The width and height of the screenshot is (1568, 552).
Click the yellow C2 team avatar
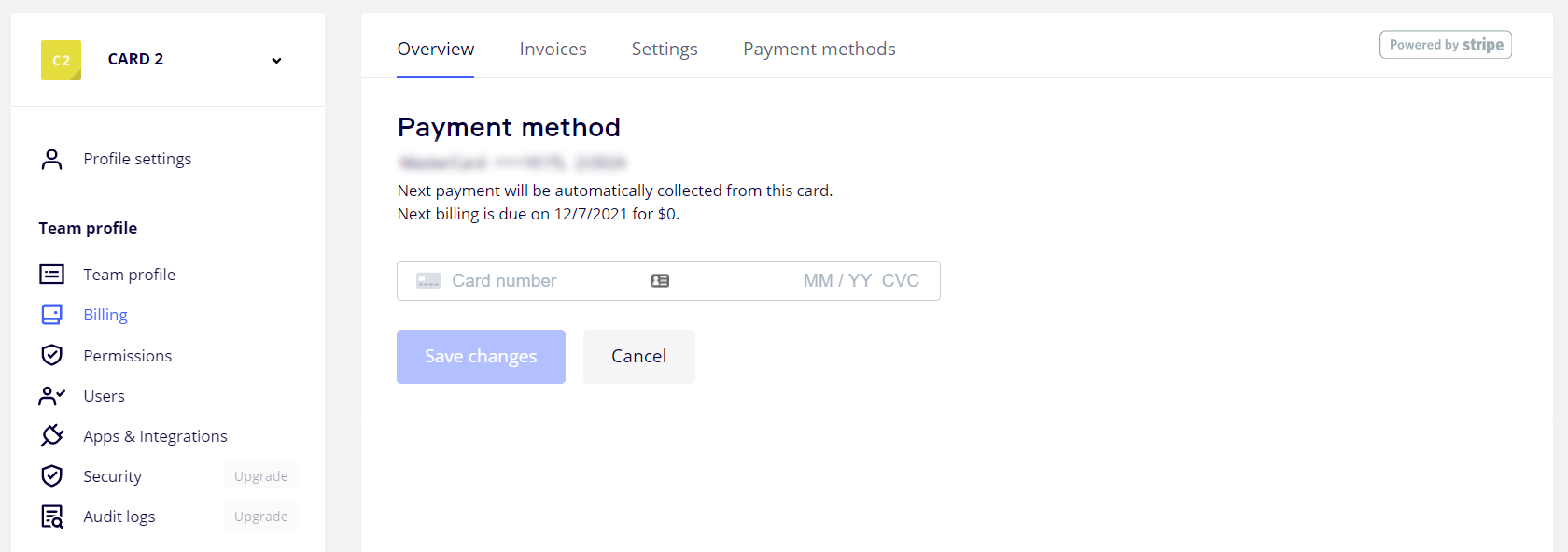pos(62,60)
